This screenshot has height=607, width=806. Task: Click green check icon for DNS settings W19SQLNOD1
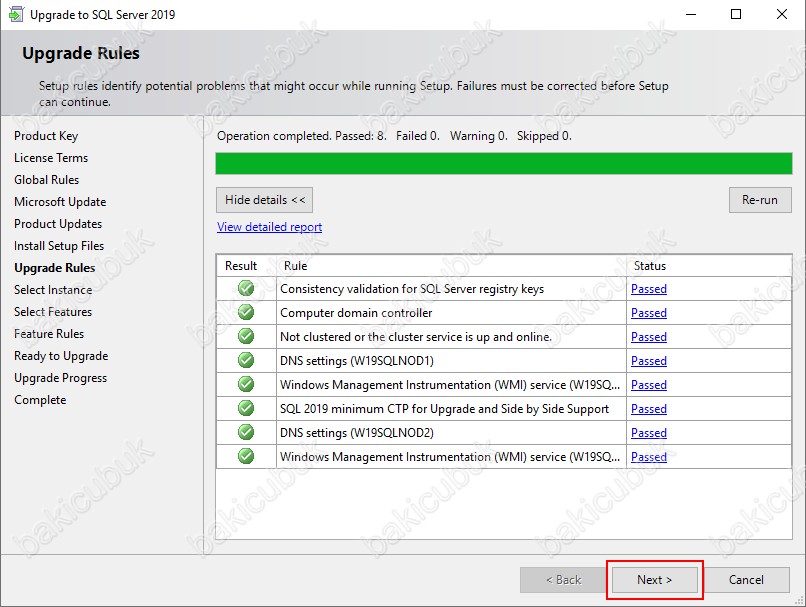pyautogui.click(x=246, y=360)
